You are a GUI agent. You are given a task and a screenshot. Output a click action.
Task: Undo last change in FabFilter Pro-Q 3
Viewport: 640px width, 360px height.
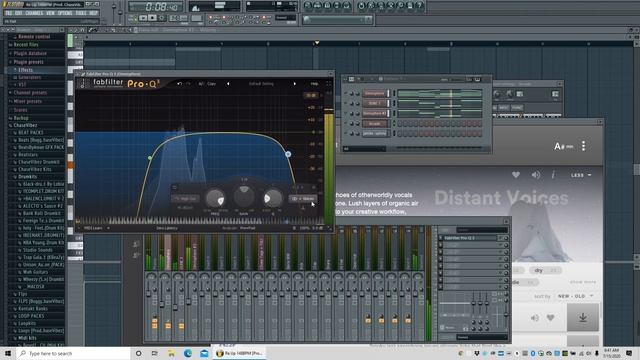(180, 84)
